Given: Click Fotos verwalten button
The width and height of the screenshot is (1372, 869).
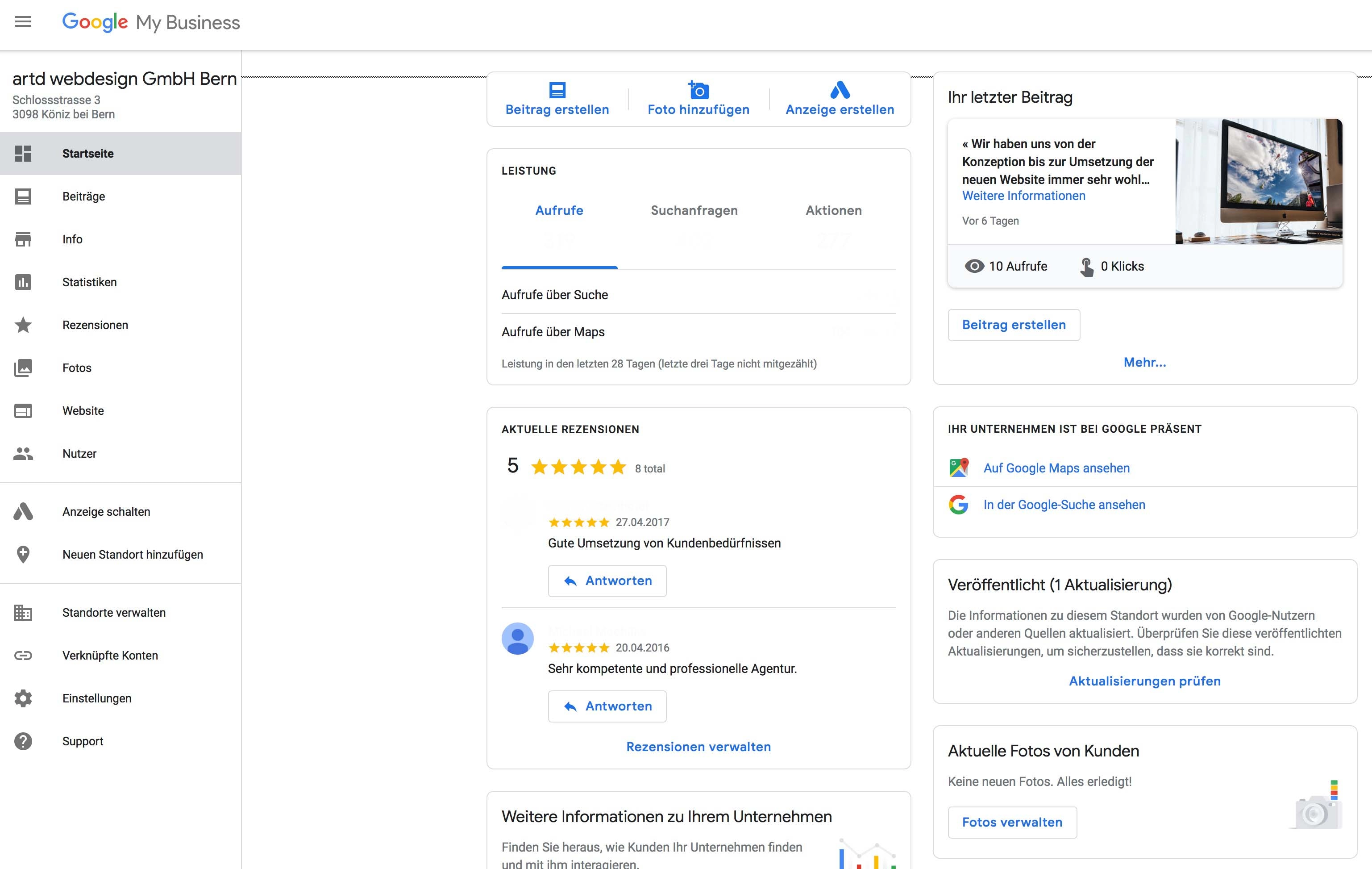Looking at the screenshot, I should point(1012,822).
